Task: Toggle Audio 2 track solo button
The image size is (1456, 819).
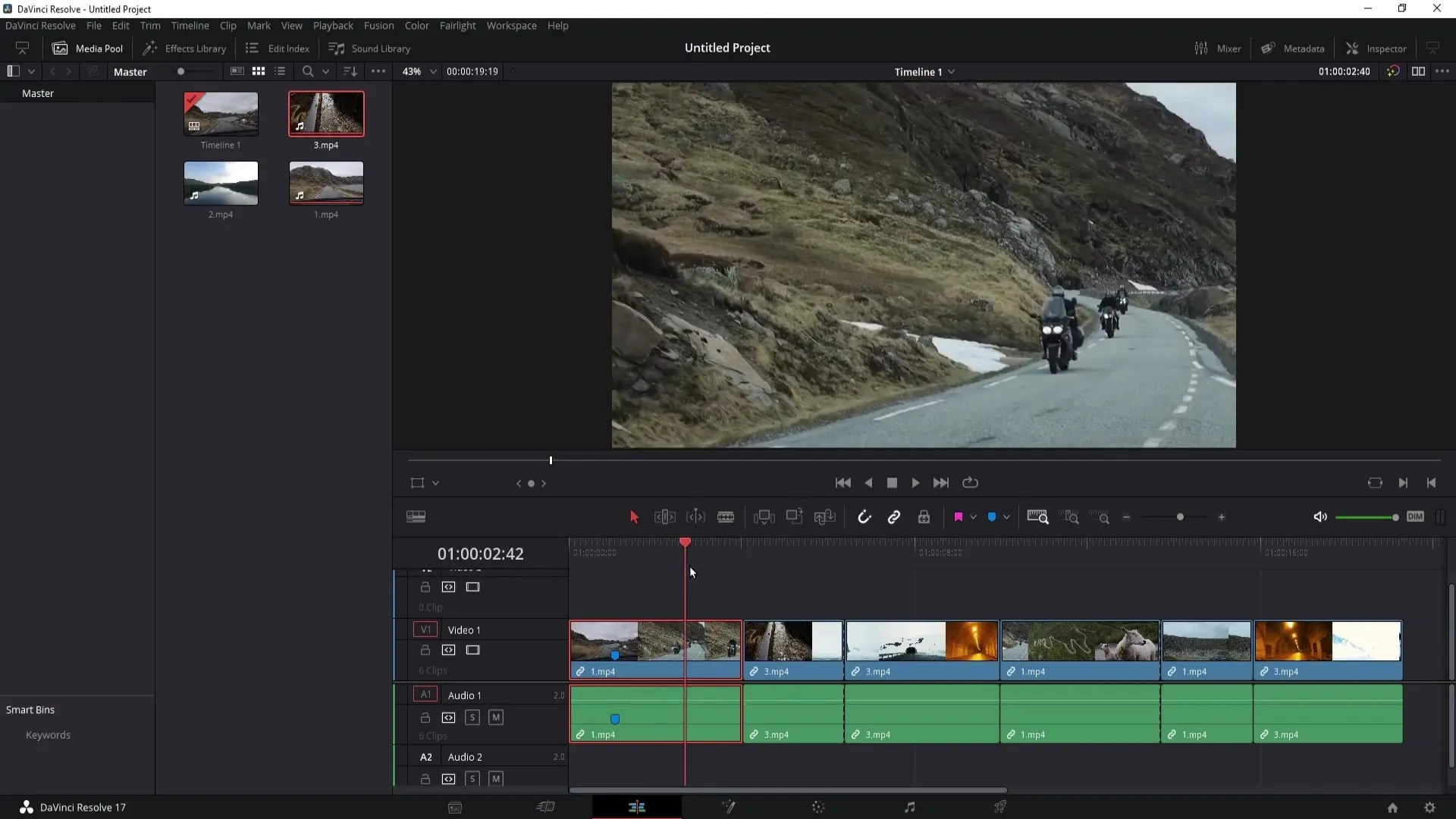Action: 472,779
